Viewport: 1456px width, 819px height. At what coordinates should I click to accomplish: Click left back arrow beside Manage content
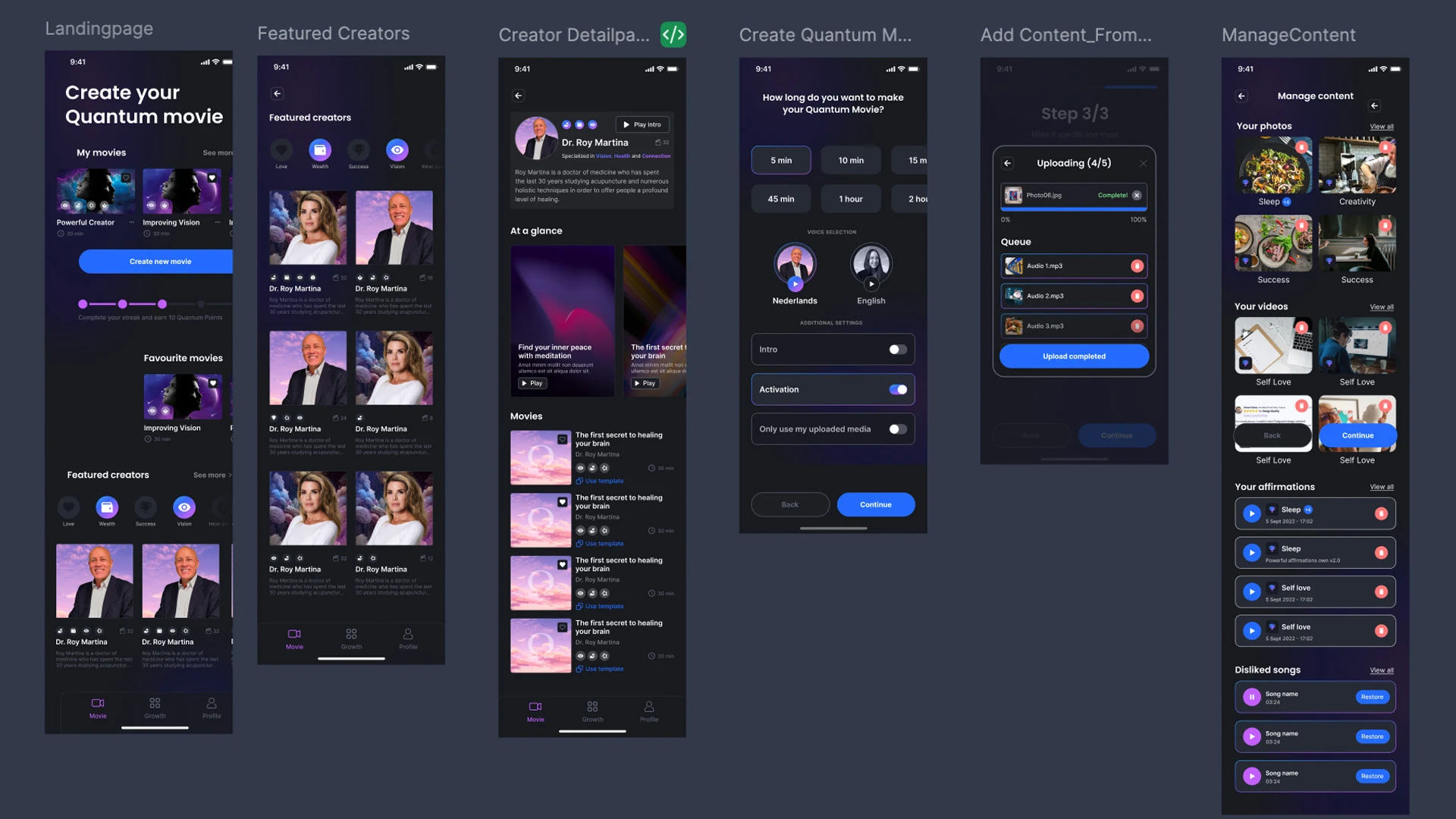(1241, 96)
